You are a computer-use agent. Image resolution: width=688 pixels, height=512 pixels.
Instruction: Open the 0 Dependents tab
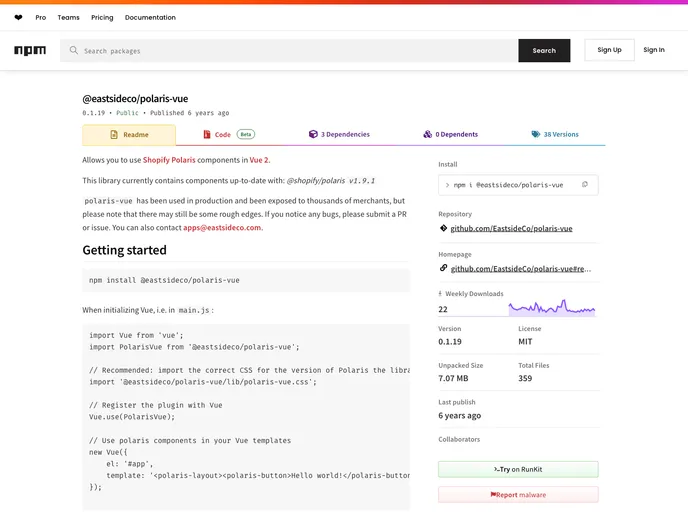451,134
